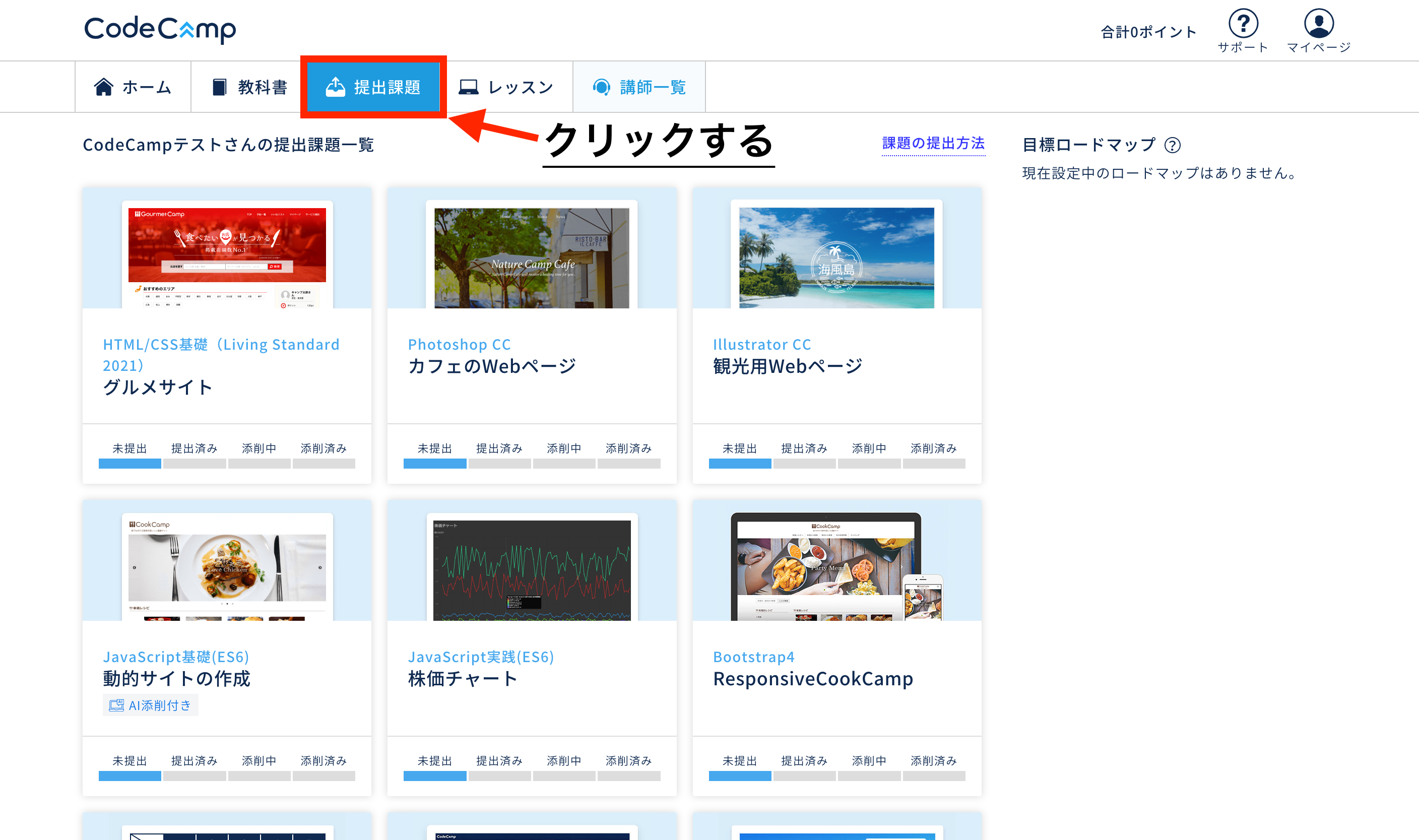Open the サポート help icon

(1243, 24)
